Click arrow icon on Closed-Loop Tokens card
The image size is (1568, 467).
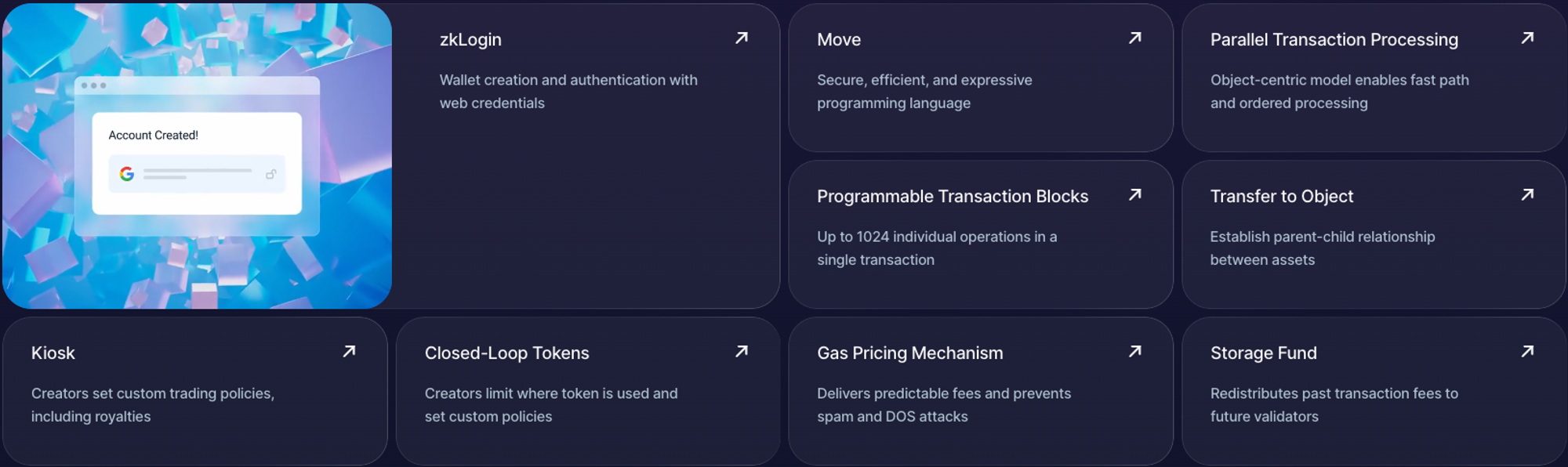(x=742, y=351)
